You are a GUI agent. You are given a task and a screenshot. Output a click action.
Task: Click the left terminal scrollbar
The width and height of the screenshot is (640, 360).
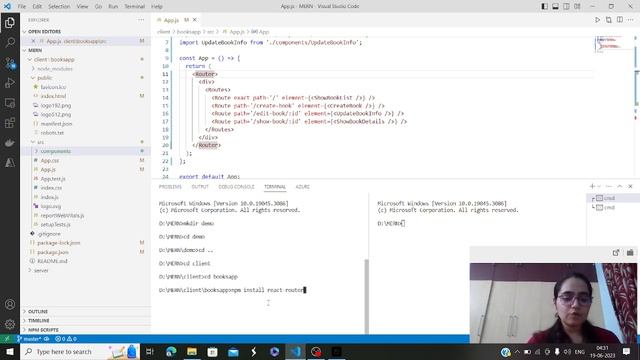[x=367, y=296]
